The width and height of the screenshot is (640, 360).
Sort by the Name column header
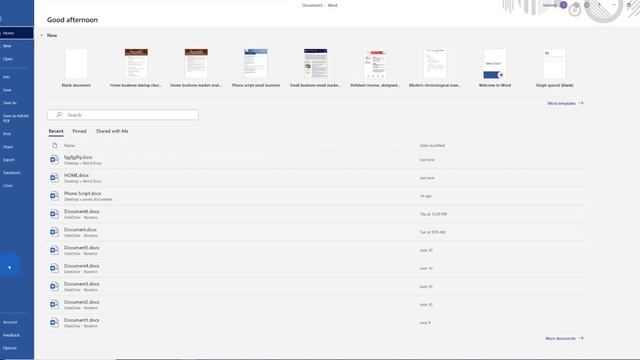(69, 145)
